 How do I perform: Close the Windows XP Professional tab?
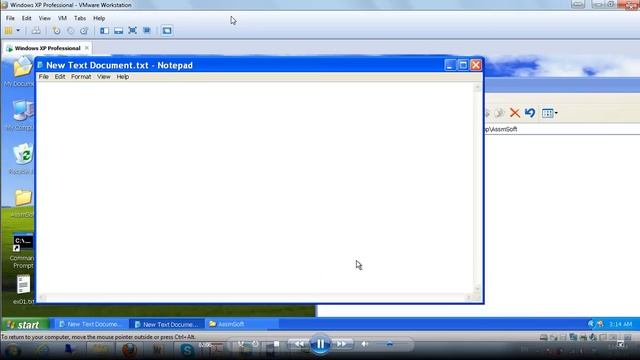(x=87, y=48)
